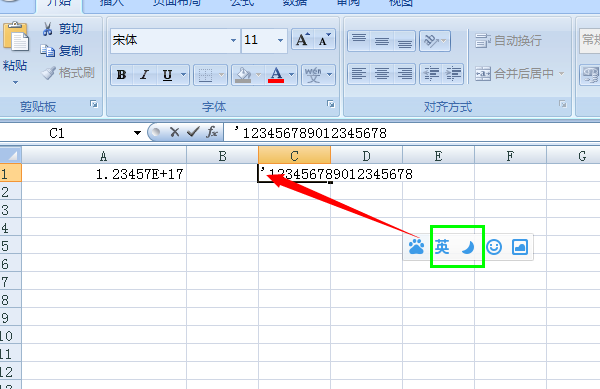This screenshot has width=600, height=389.
Task: Align text to vertical middle
Action: pyautogui.click(x=382, y=40)
